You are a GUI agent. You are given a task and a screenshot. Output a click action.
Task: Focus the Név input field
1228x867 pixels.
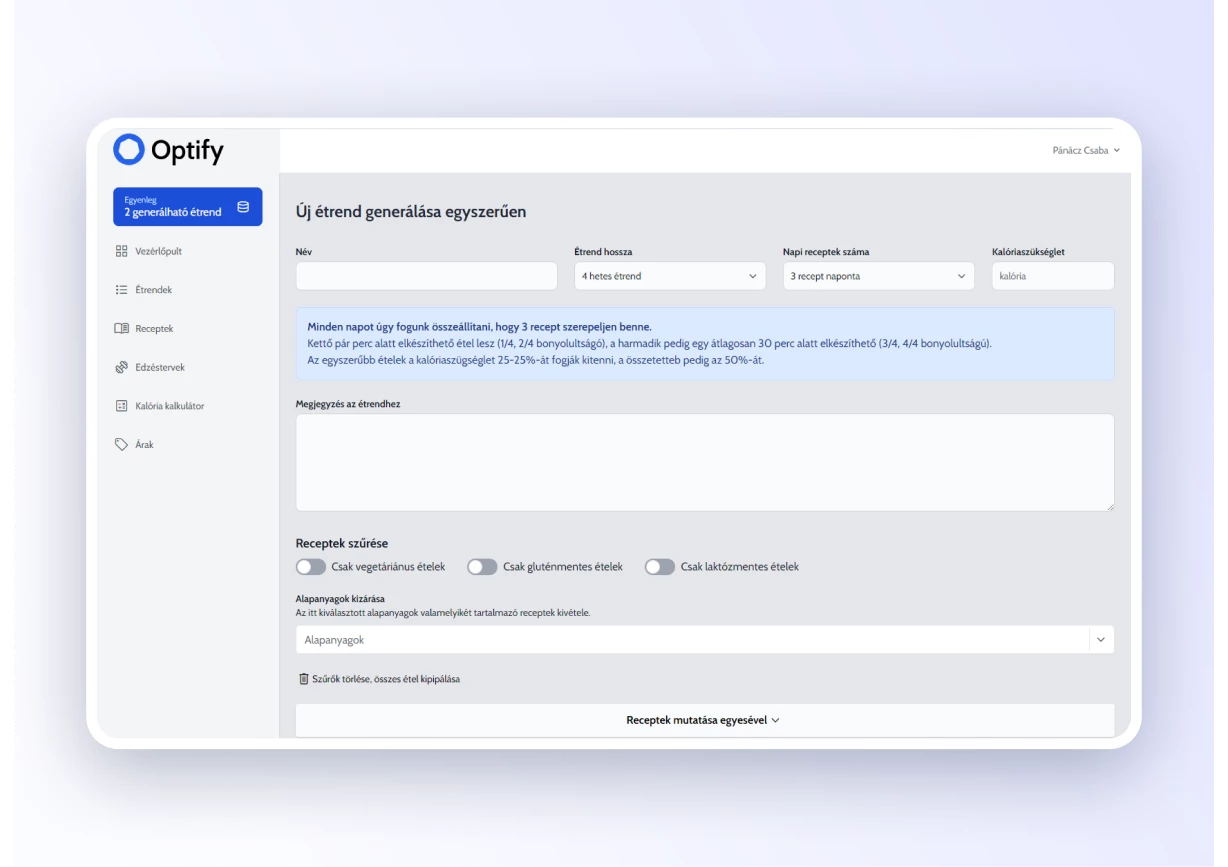[x=427, y=276]
